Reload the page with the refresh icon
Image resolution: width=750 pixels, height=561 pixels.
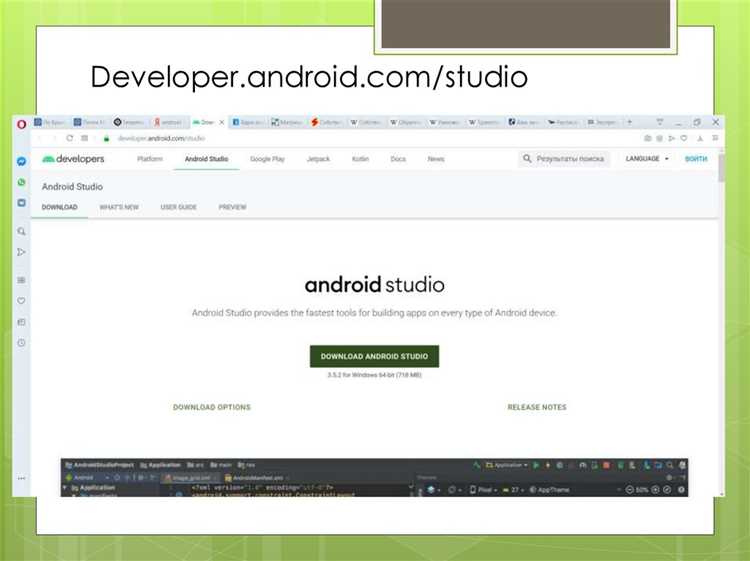[x=70, y=138]
